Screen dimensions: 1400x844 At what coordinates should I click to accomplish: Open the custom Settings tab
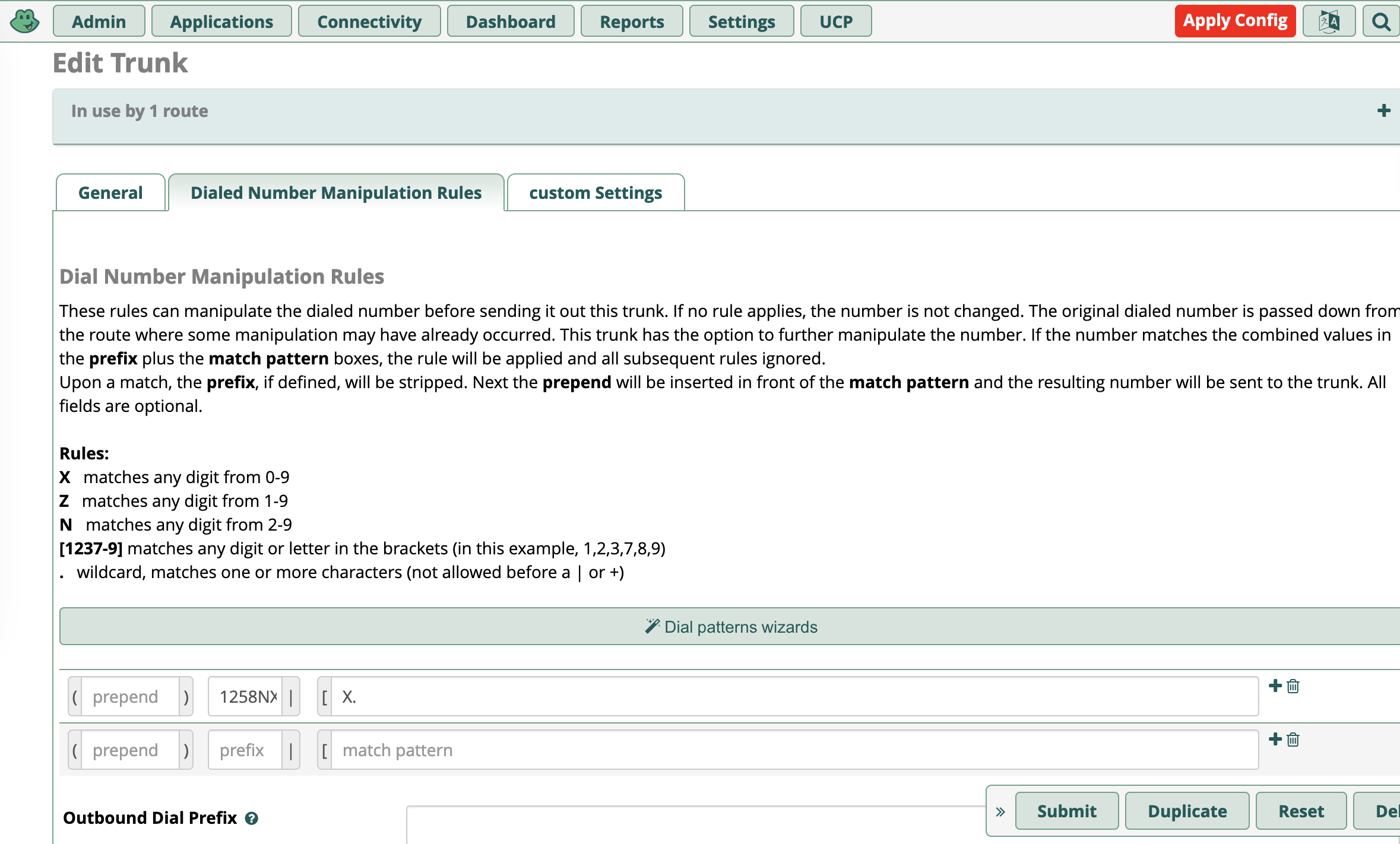tap(596, 192)
